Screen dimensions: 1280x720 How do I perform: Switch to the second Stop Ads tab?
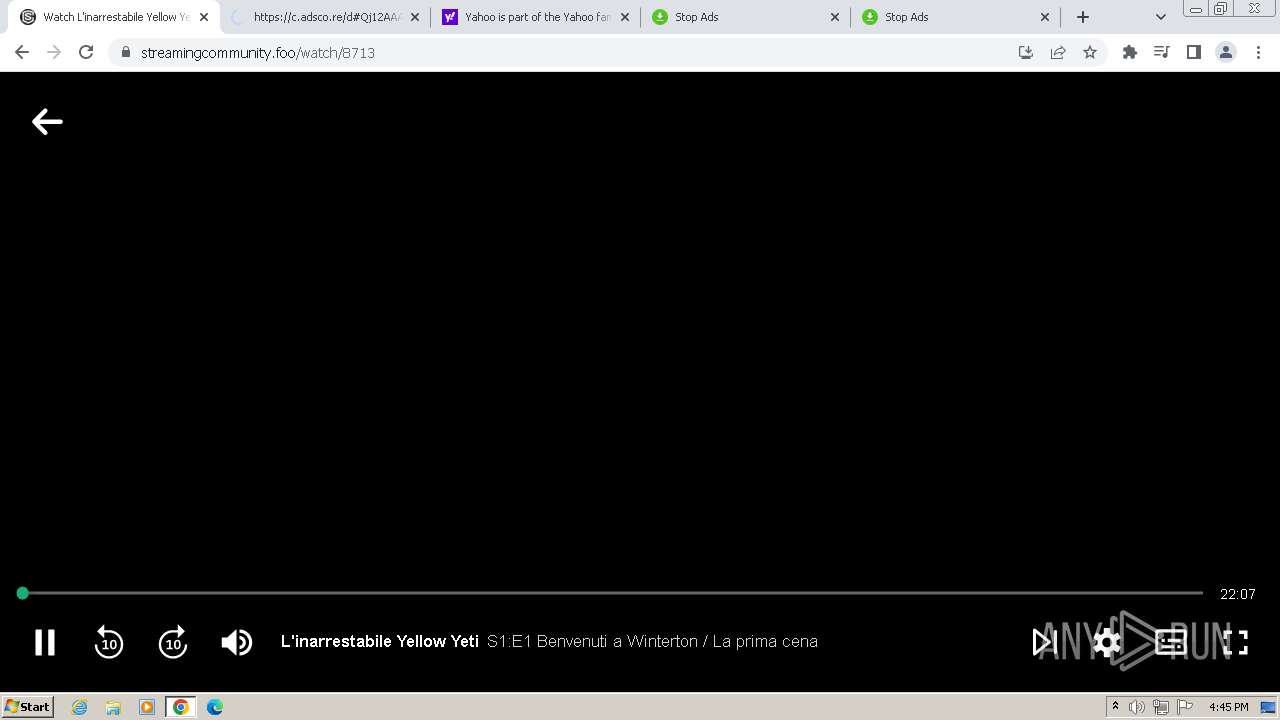pyautogui.click(x=956, y=17)
